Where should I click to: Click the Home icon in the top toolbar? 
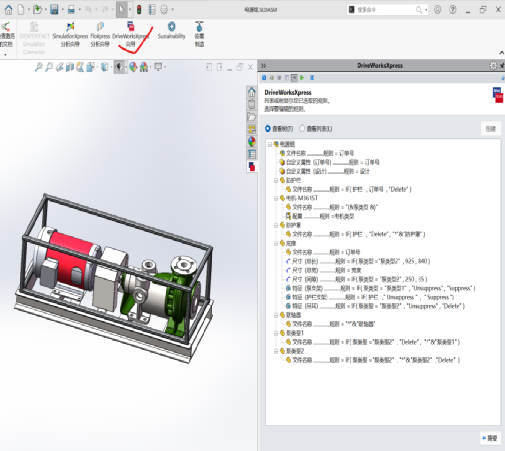8,10
